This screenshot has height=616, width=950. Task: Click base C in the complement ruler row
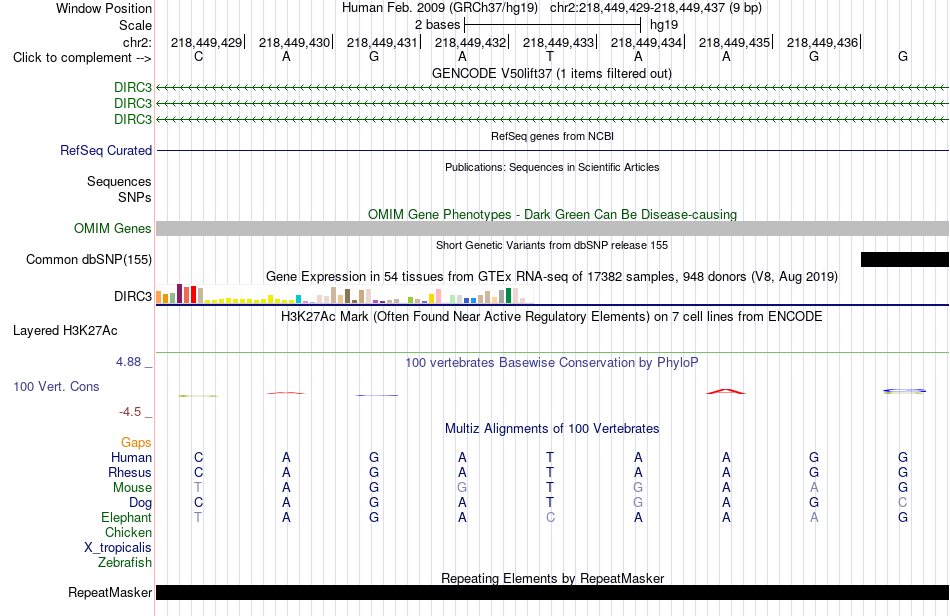click(198, 56)
